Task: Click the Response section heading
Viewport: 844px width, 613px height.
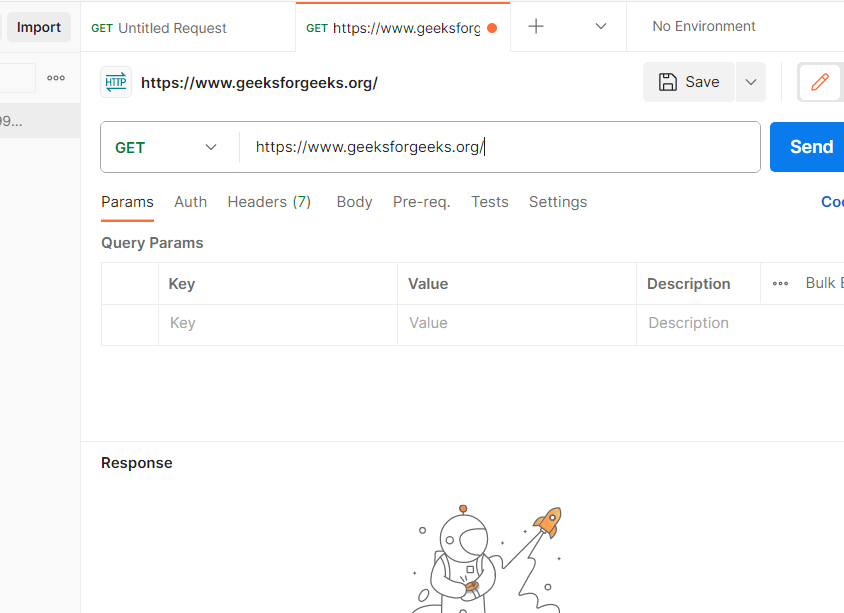Action: 137,463
